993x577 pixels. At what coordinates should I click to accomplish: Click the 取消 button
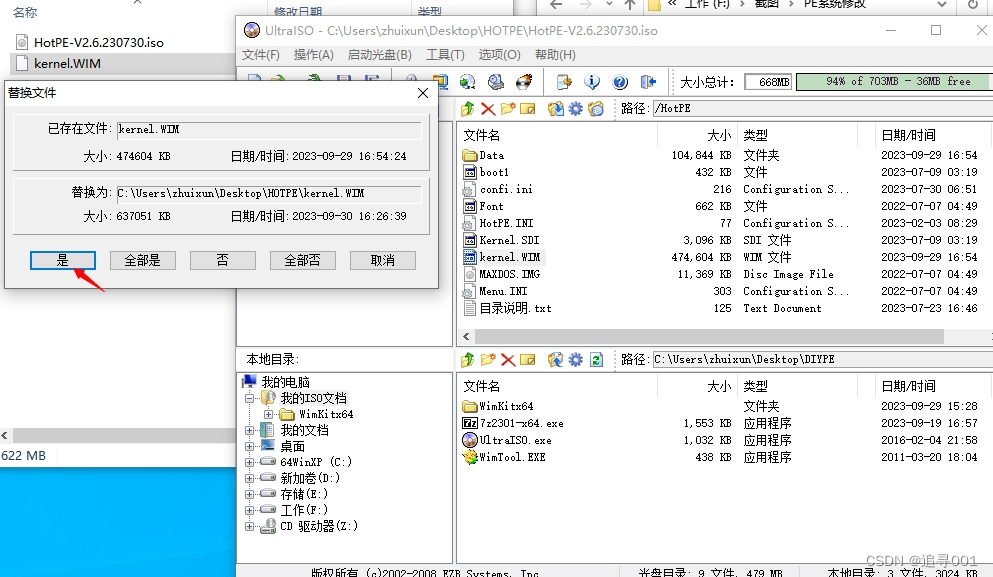pos(383,260)
